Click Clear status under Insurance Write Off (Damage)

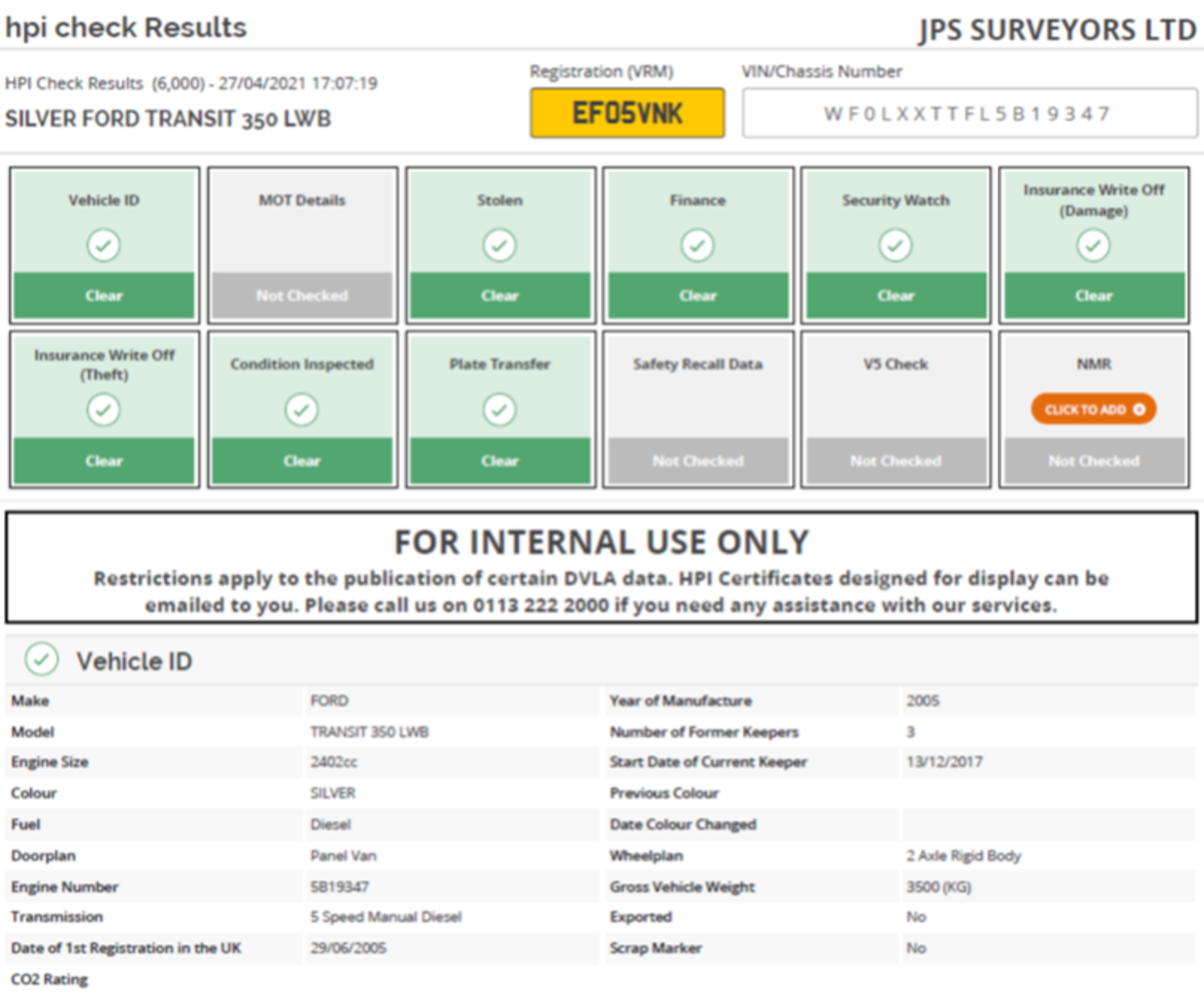(x=1094, y=295)
